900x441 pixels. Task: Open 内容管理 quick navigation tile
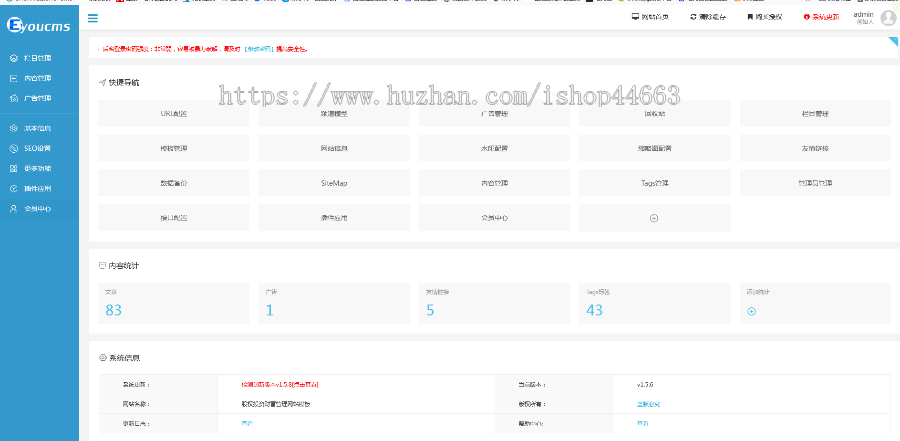(x=494, y=183)
